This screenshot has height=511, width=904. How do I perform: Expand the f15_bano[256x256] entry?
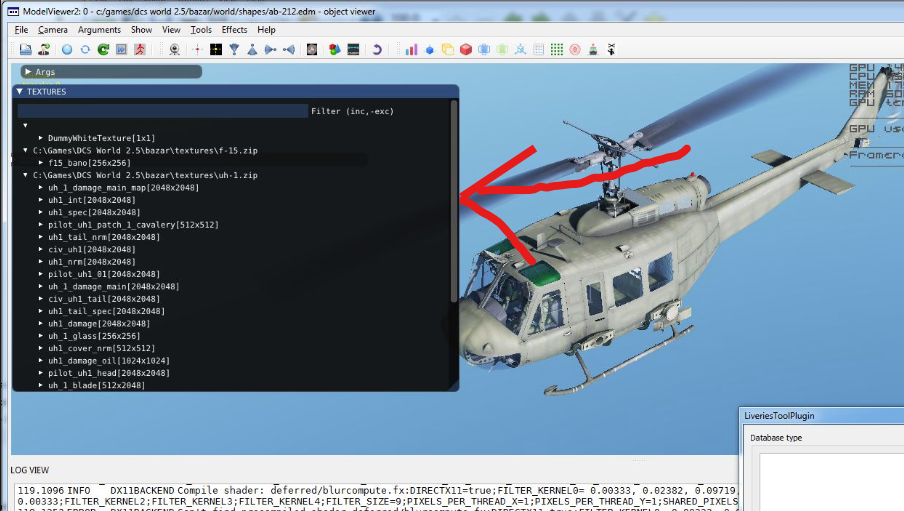click(40, 163)
